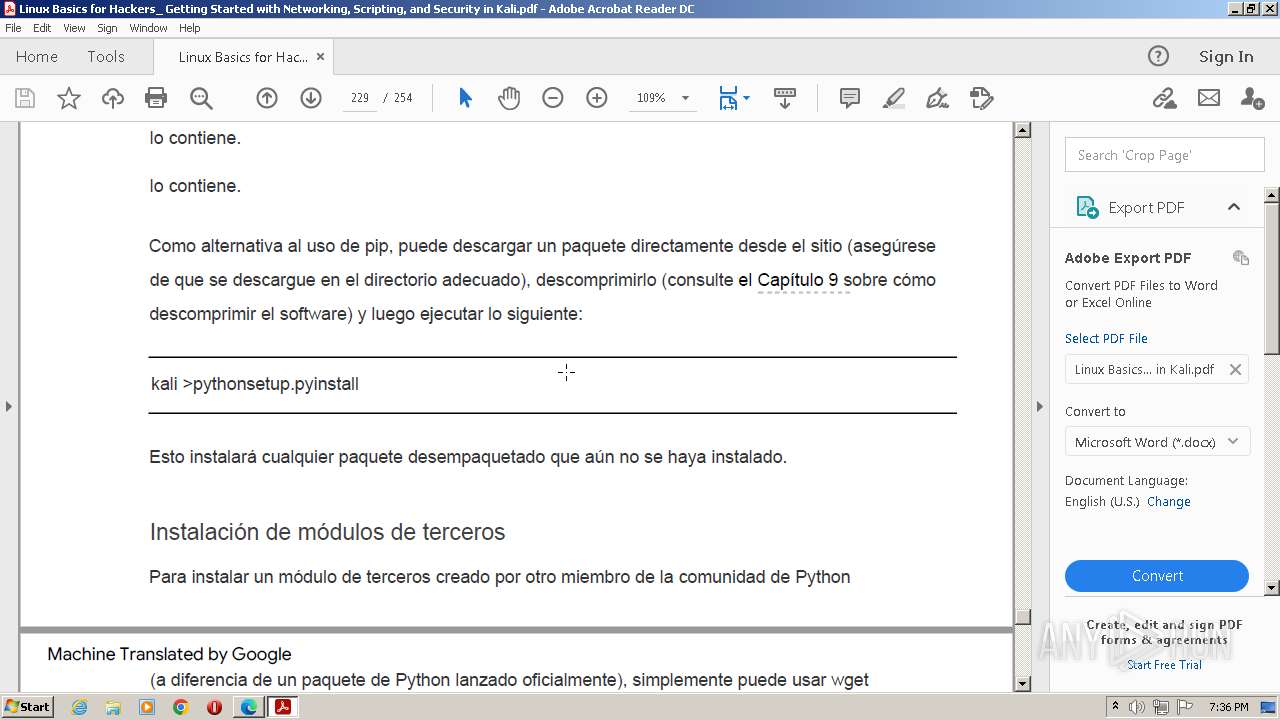This screenshot has height=720, width=1280.
Task: Close the Linux Basics document tab
Action: pyautogui.click(x=320, y=57)
